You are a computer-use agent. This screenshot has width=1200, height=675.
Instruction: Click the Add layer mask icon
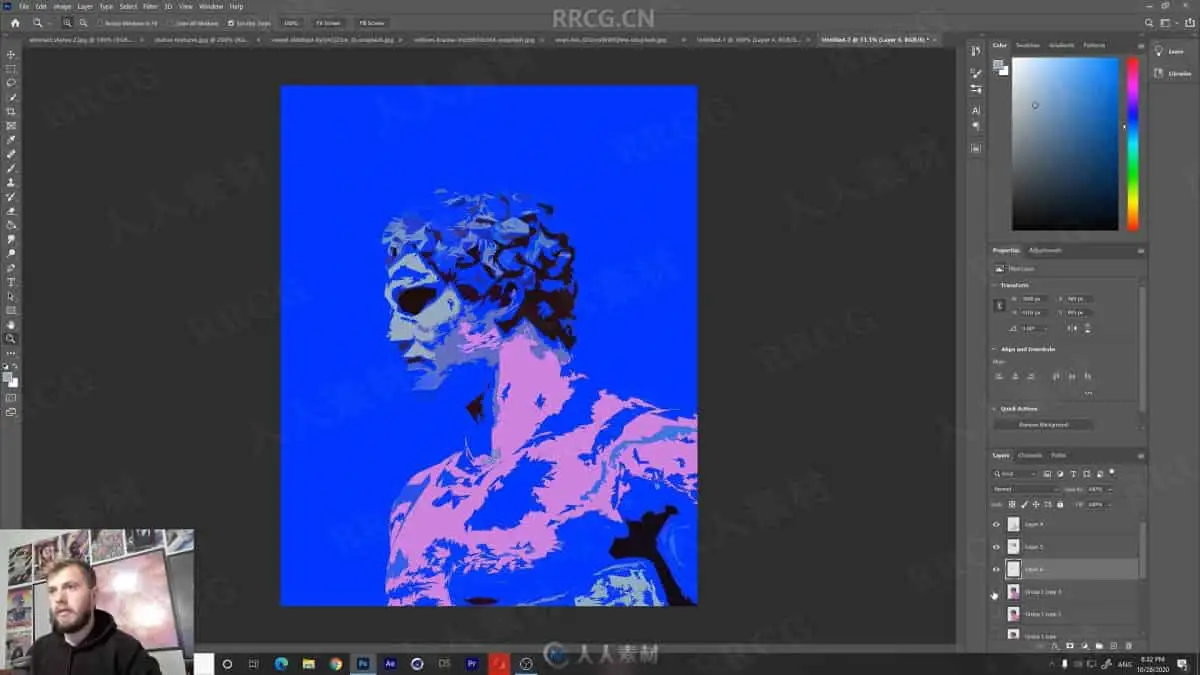click(1069, 646)
